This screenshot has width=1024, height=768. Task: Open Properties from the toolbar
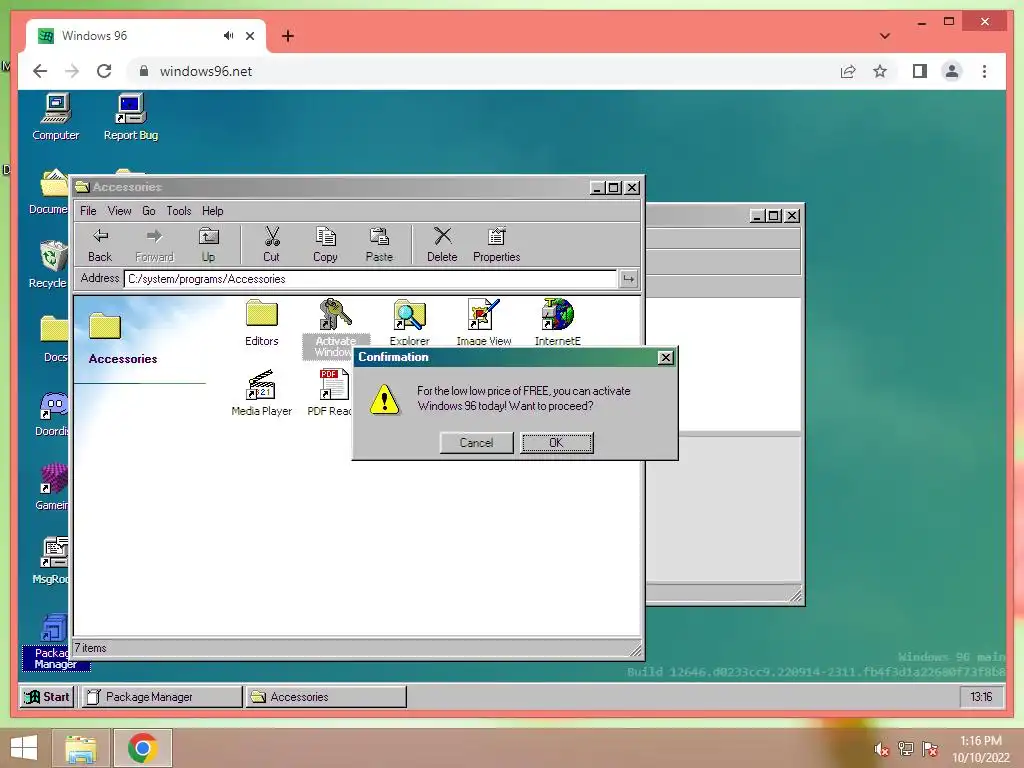click(x=496, y=245)
